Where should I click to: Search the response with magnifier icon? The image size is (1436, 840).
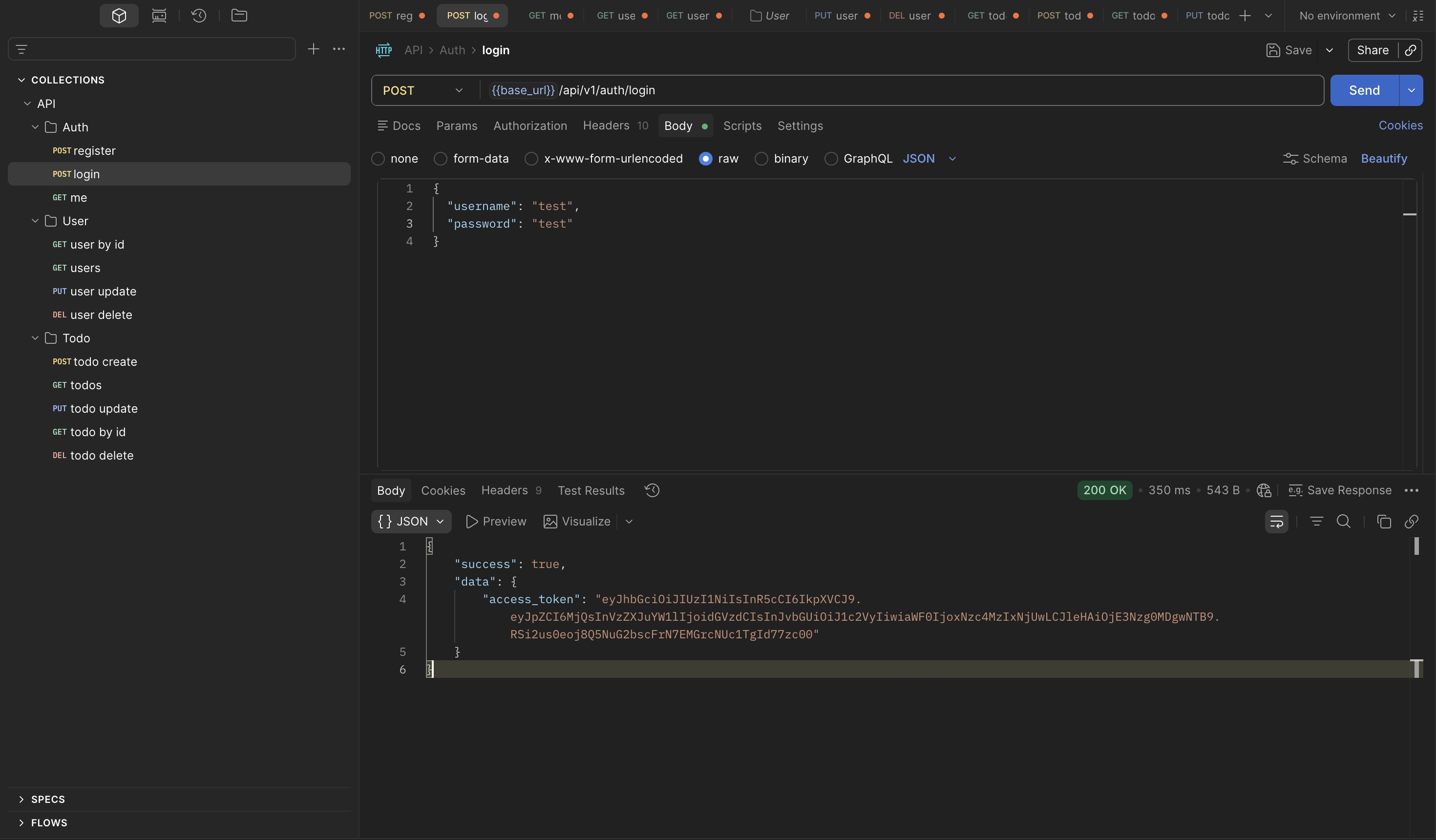point(1344,522)
